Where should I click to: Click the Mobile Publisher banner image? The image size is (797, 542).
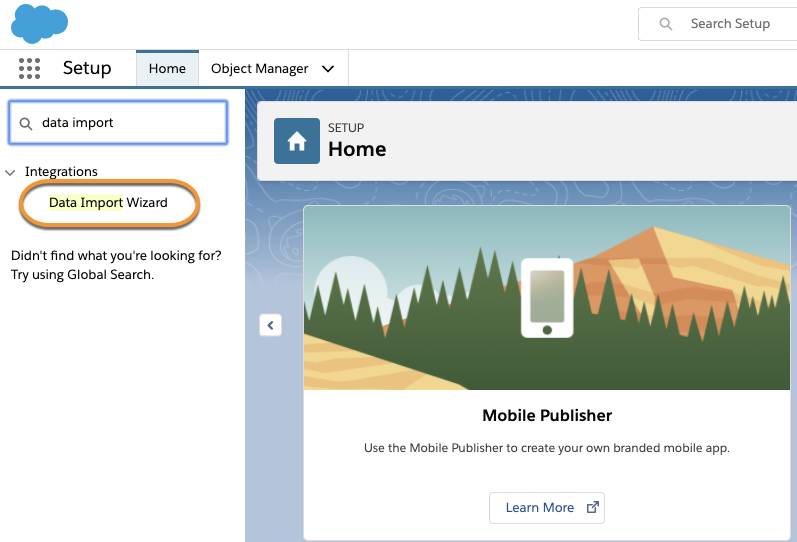pyautogui.click(x=547, y=297)
